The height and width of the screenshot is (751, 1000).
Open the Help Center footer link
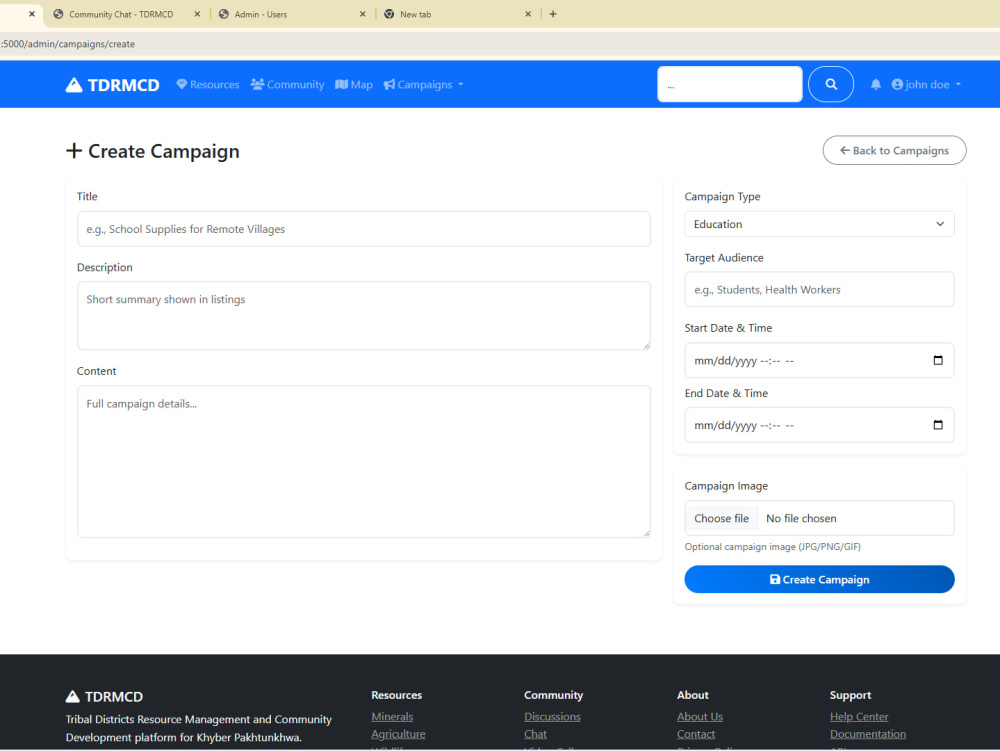[858, 717]
